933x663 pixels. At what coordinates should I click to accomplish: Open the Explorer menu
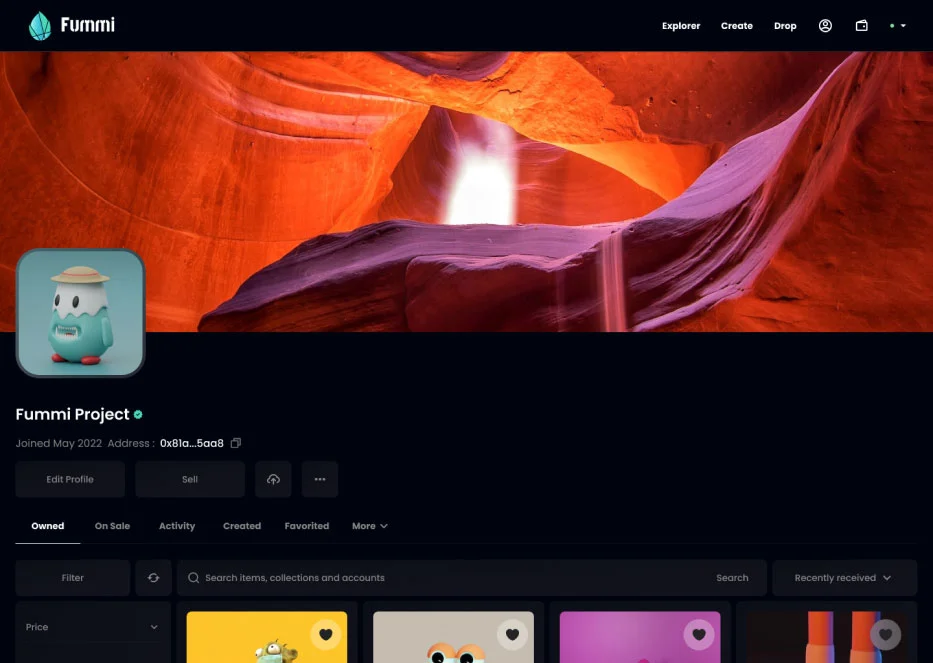pyautogui.click(x=681, y=26)
